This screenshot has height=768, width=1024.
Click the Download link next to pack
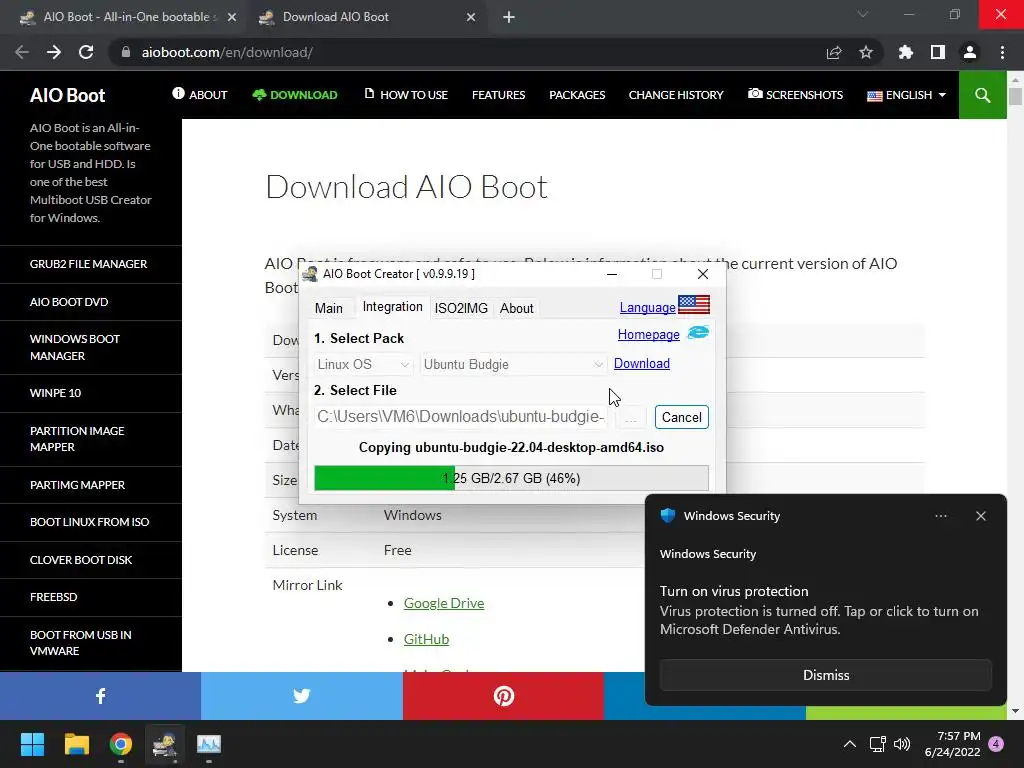[x=641, y=363]
